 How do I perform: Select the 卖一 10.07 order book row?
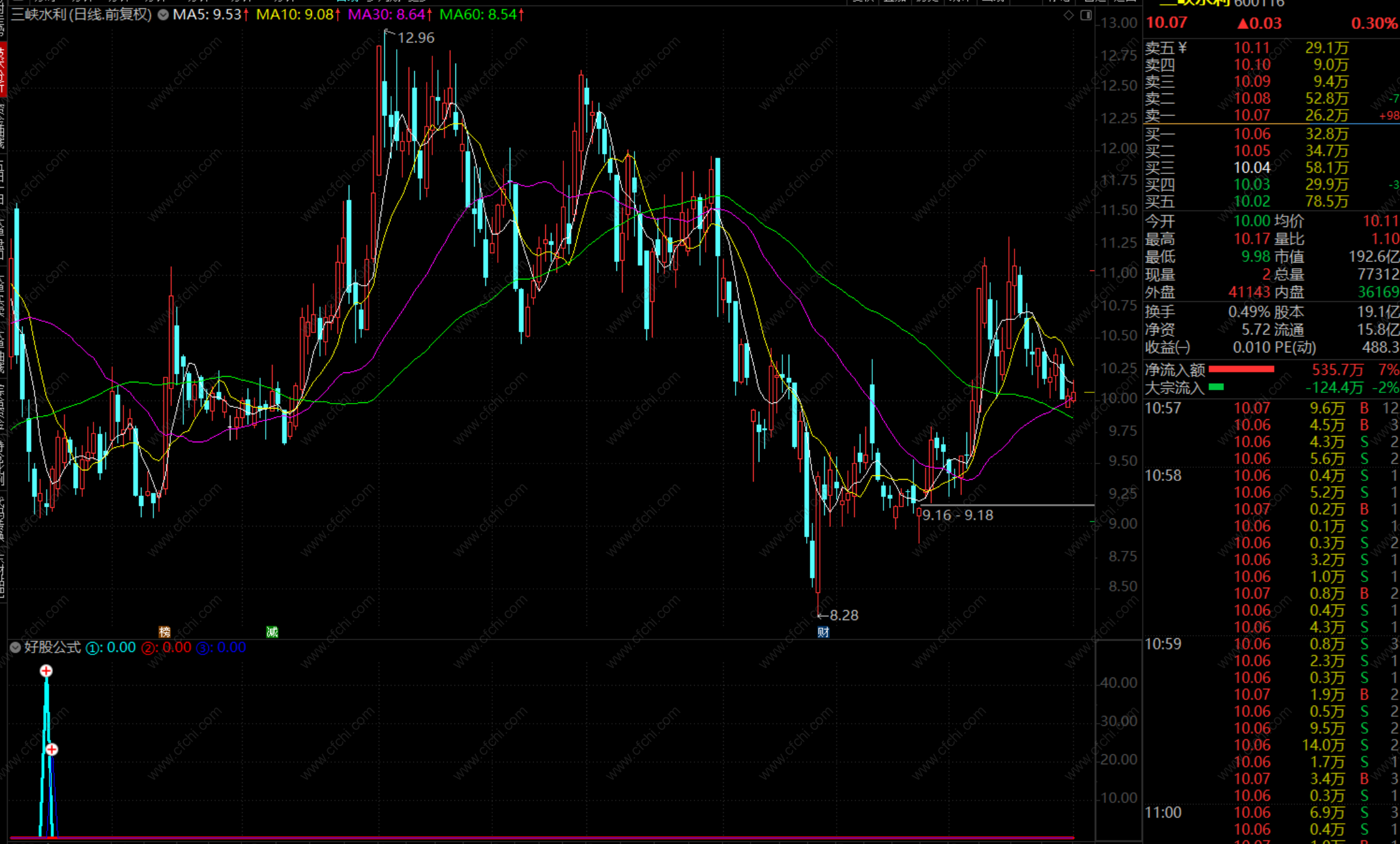(1252, 115)
